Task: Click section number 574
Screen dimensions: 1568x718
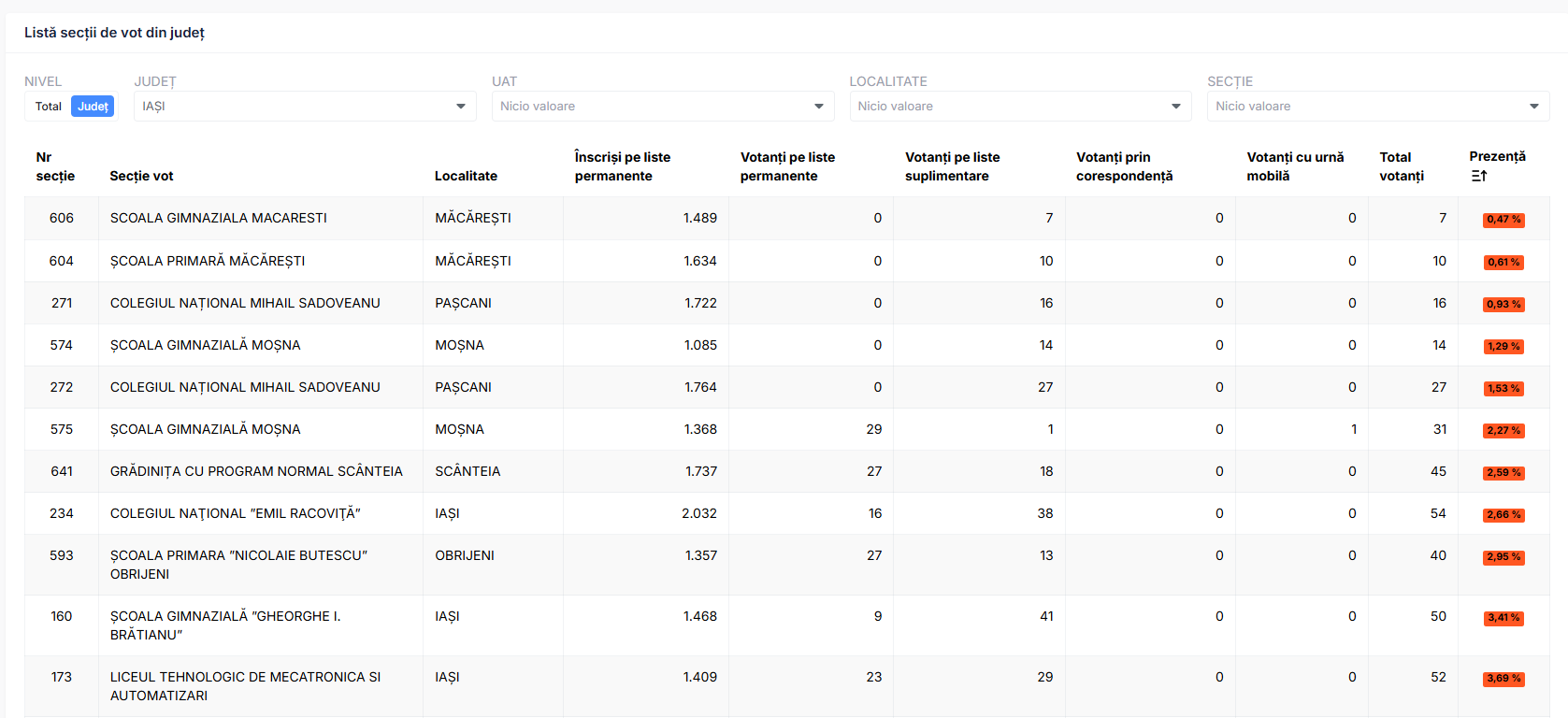Action: (62, 345)
